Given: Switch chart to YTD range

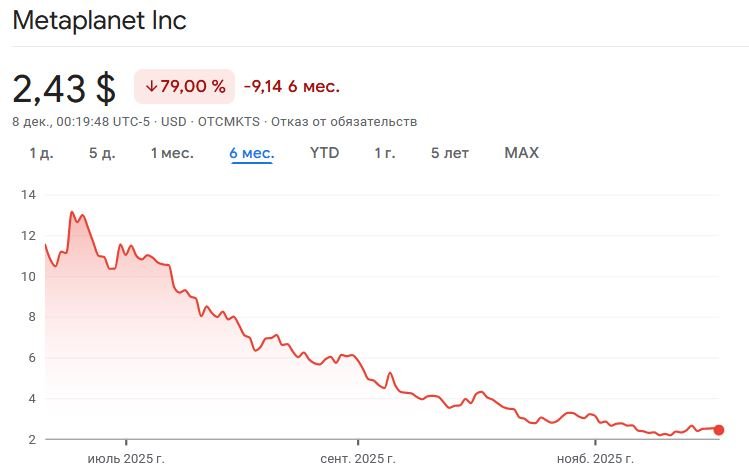Looking at the screenshot, I should (x=324, y=153).
